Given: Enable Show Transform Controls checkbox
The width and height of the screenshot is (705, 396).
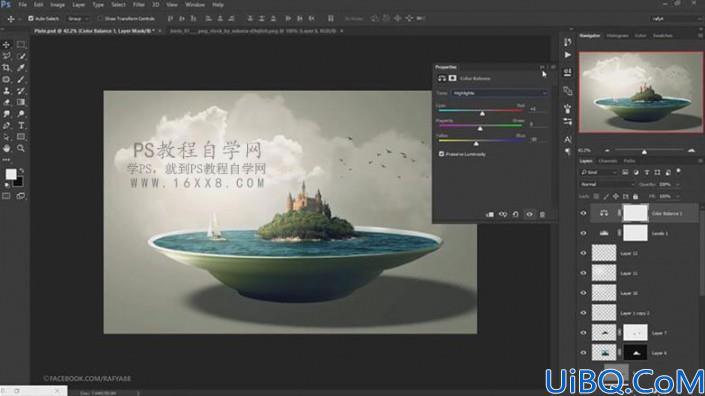Looking at the screenshot, I should coord(100,18).
